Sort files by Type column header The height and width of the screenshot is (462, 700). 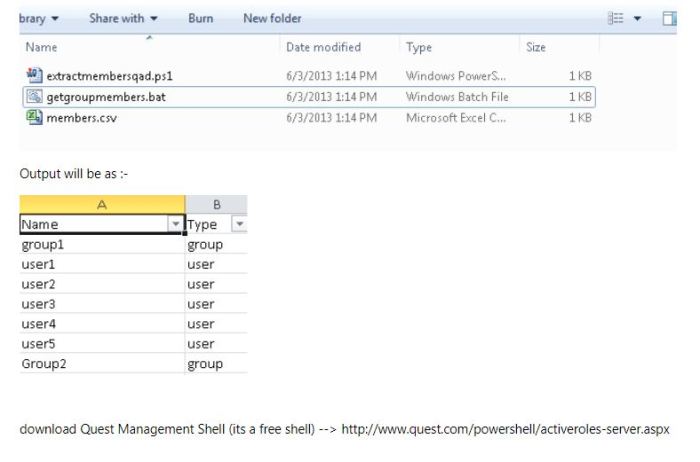418,47
